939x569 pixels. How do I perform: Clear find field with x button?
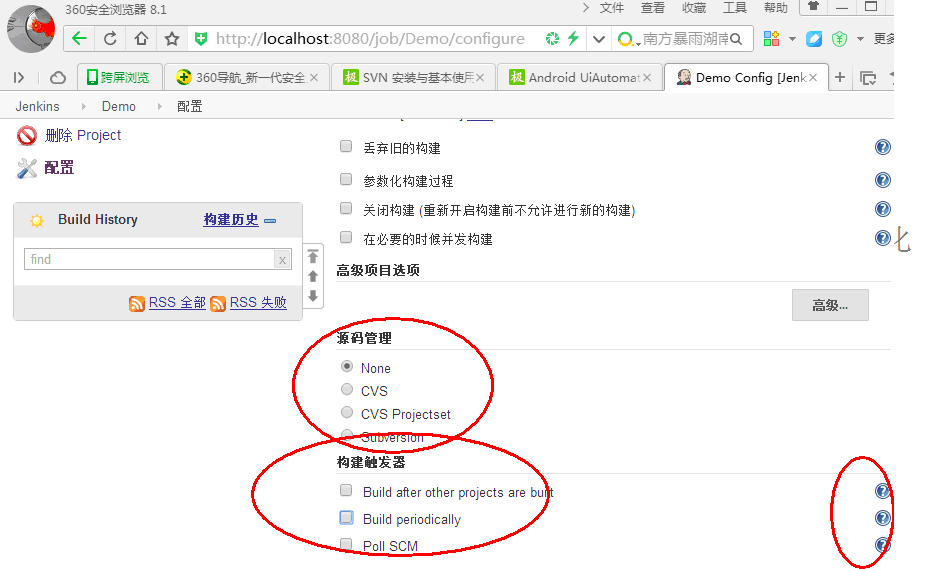tap(282, 260)
